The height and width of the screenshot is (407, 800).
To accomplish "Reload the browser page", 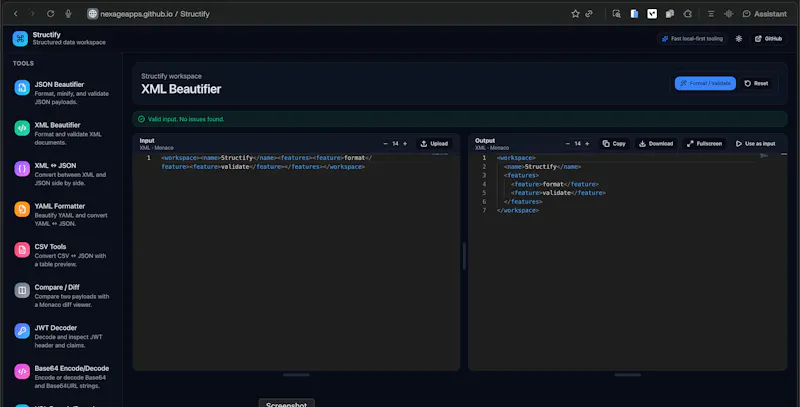I will pyautogui.click(x=51, y=14).
